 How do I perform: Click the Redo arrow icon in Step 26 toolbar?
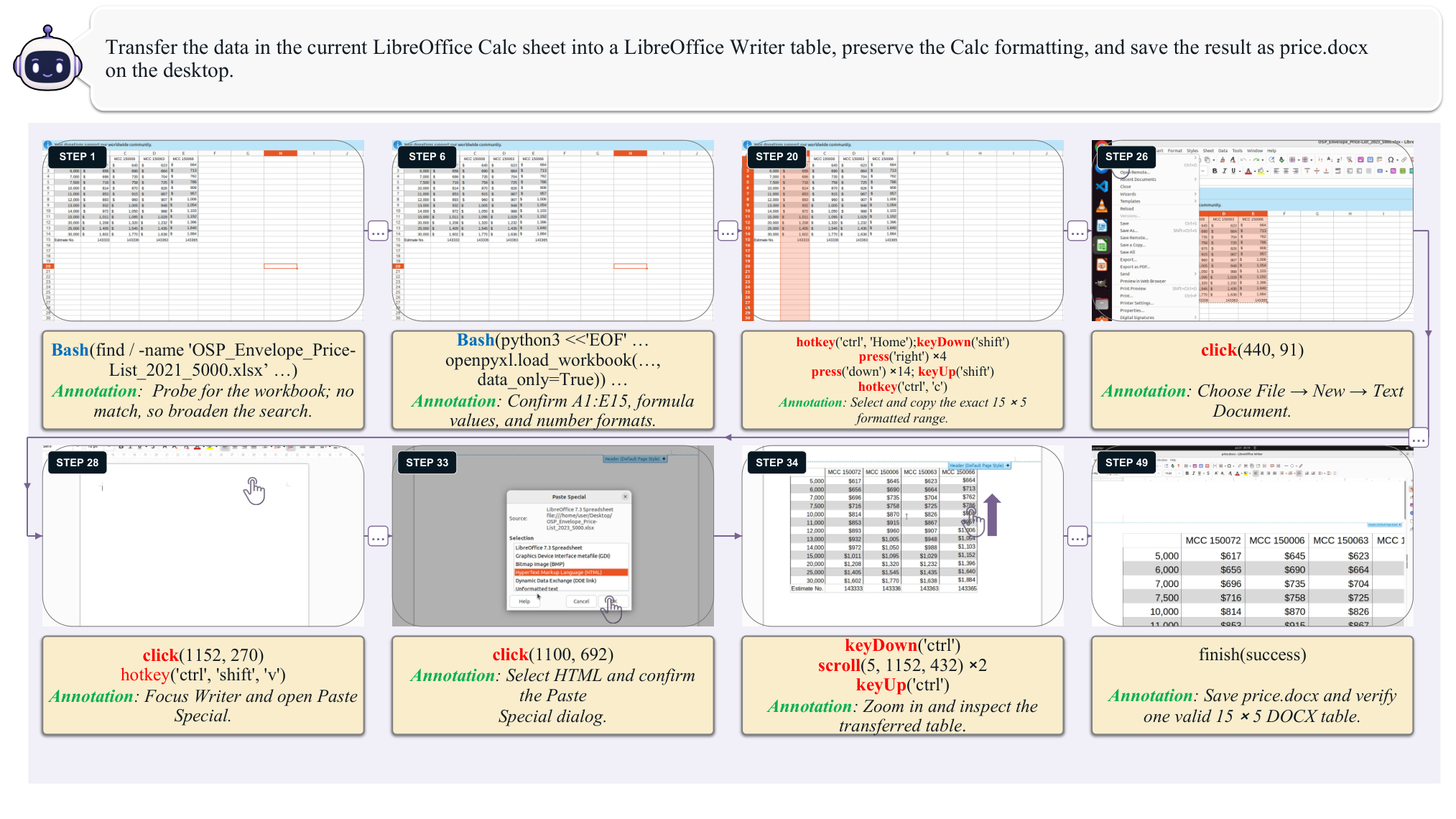click(1256, 159)
